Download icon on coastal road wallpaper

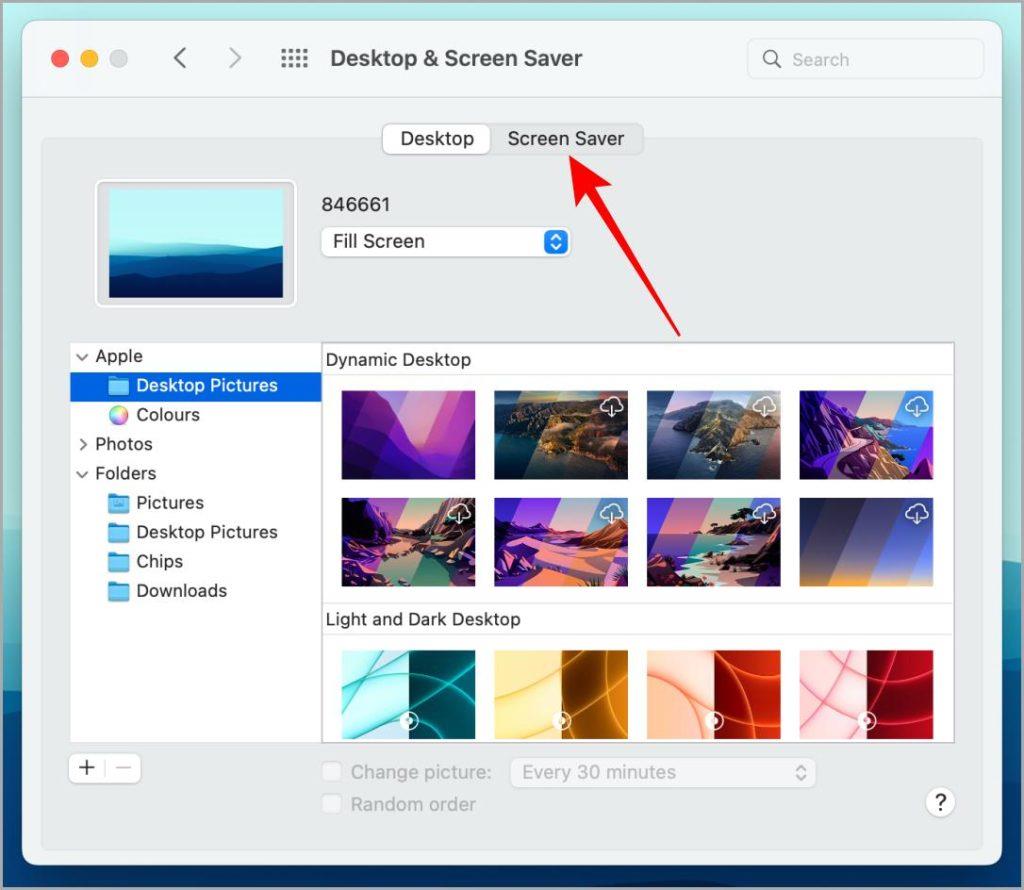coord(916,407)
